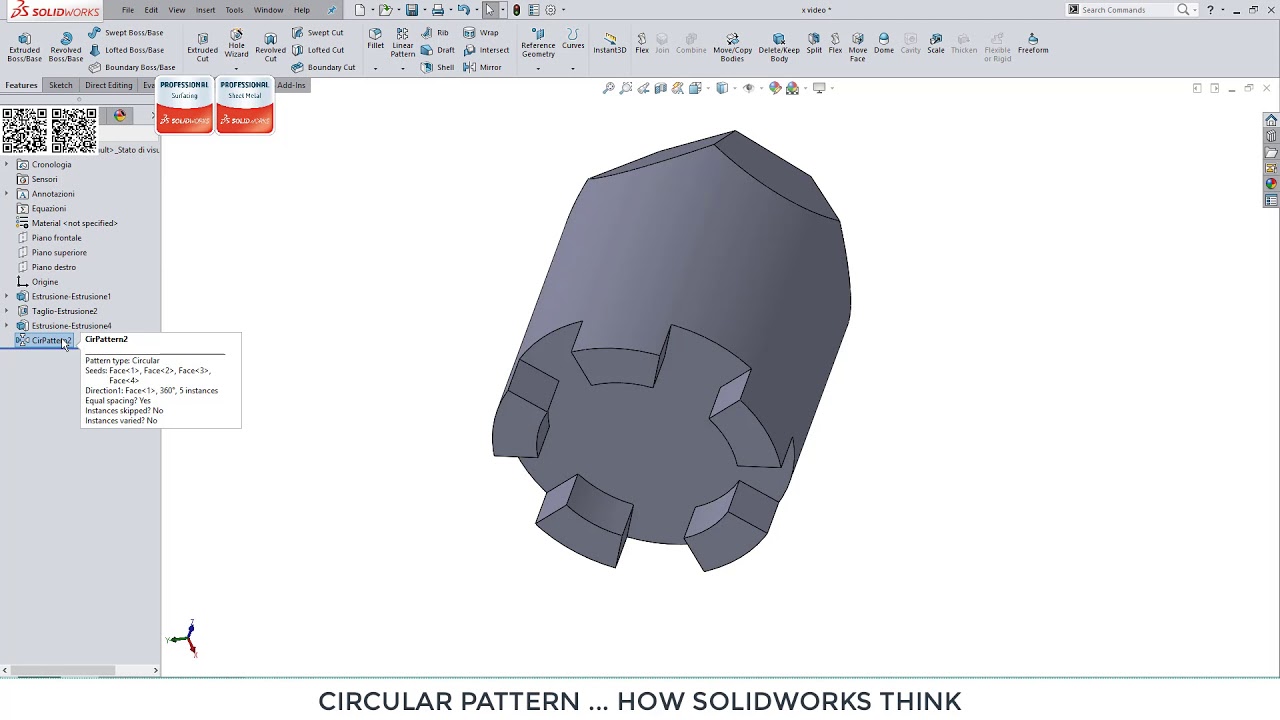Screen dimensions: 1280x720
Task: Select the Scale tool
Action: click(936, 43)
